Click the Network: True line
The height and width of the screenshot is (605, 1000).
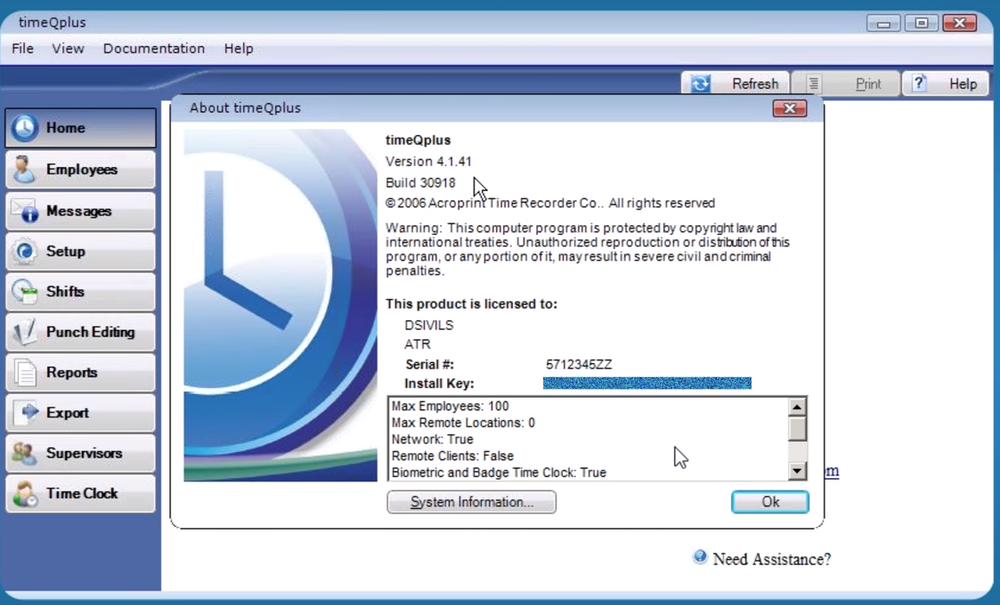point(432,439)
